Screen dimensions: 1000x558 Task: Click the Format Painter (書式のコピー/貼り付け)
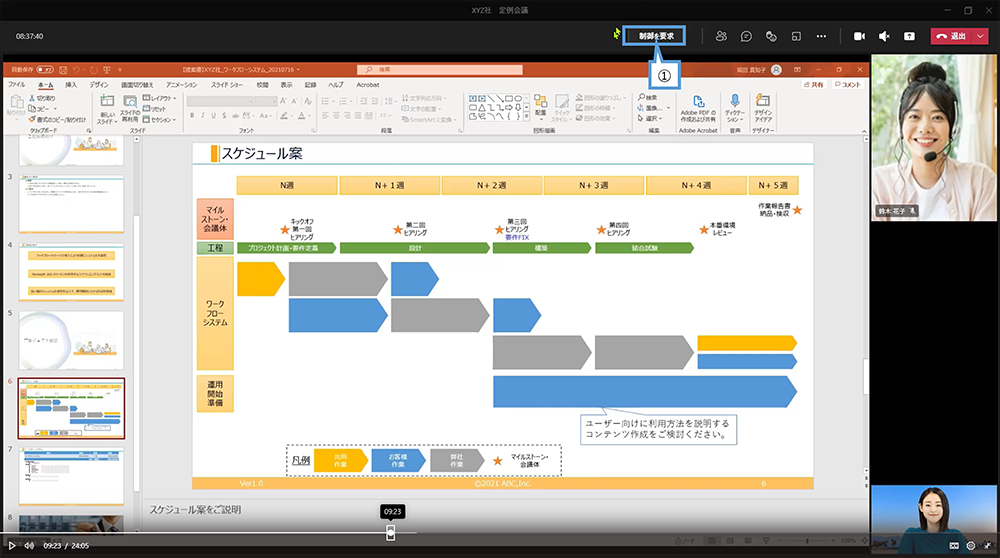(x=57, y=119)
